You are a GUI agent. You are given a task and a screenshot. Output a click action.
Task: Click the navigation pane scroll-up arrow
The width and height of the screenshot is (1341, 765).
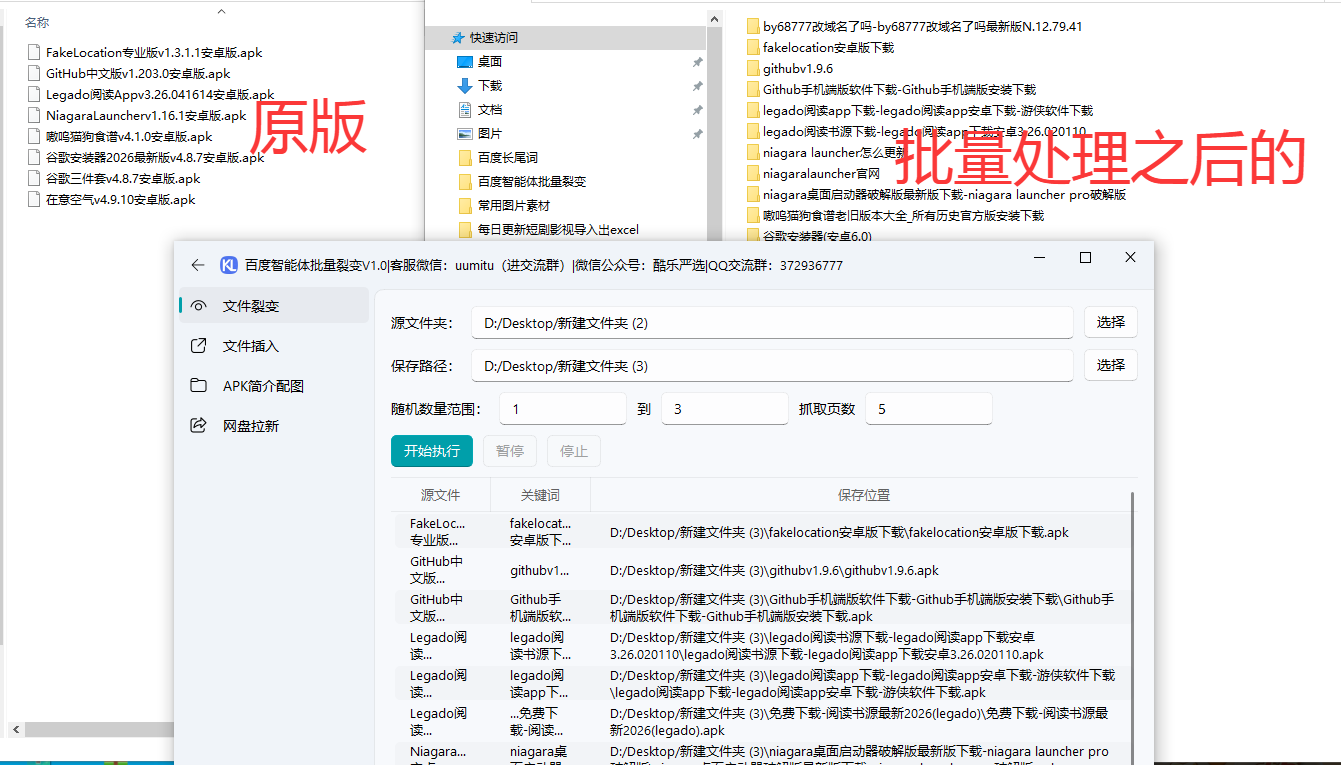[714, 18]
